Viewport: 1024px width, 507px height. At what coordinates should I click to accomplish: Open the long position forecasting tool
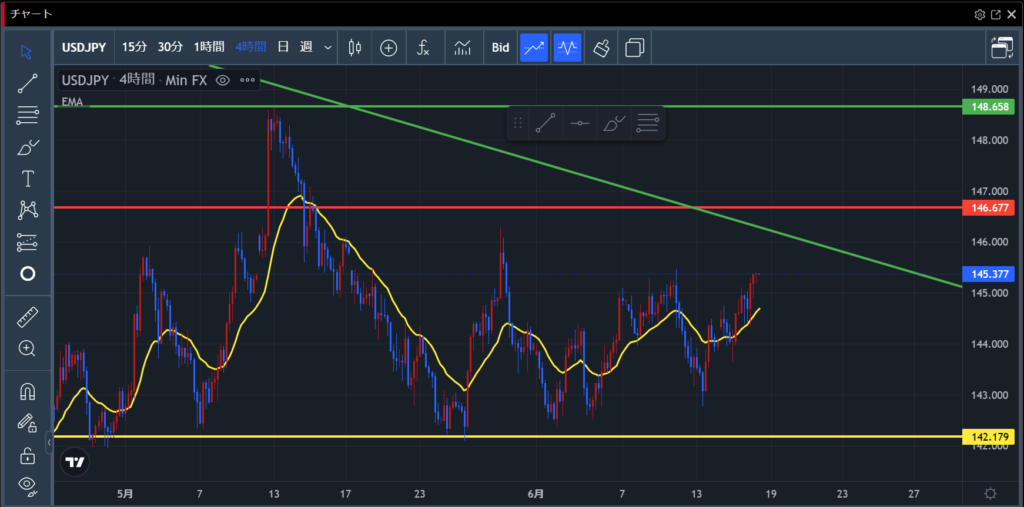coord(27,242)
